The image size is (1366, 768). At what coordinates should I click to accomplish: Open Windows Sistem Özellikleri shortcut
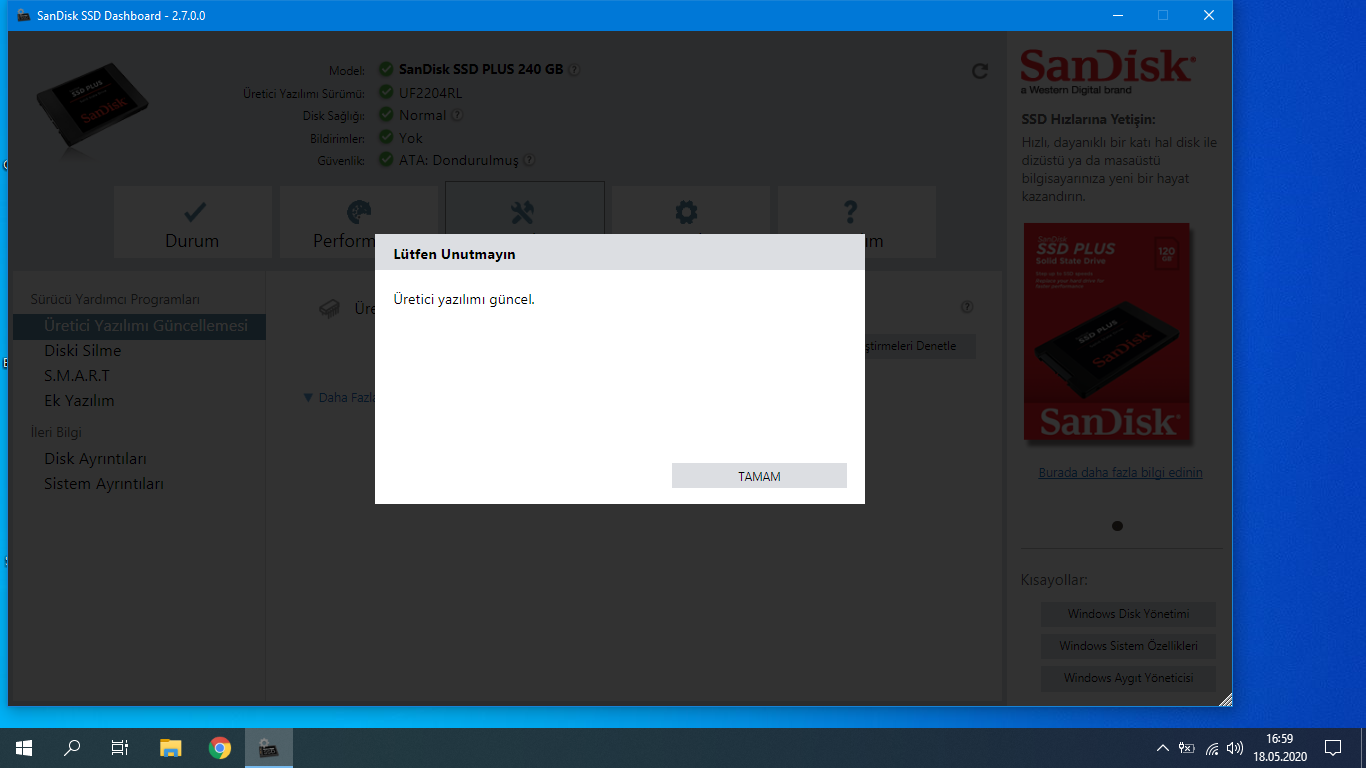click(x=1128, y=646)
